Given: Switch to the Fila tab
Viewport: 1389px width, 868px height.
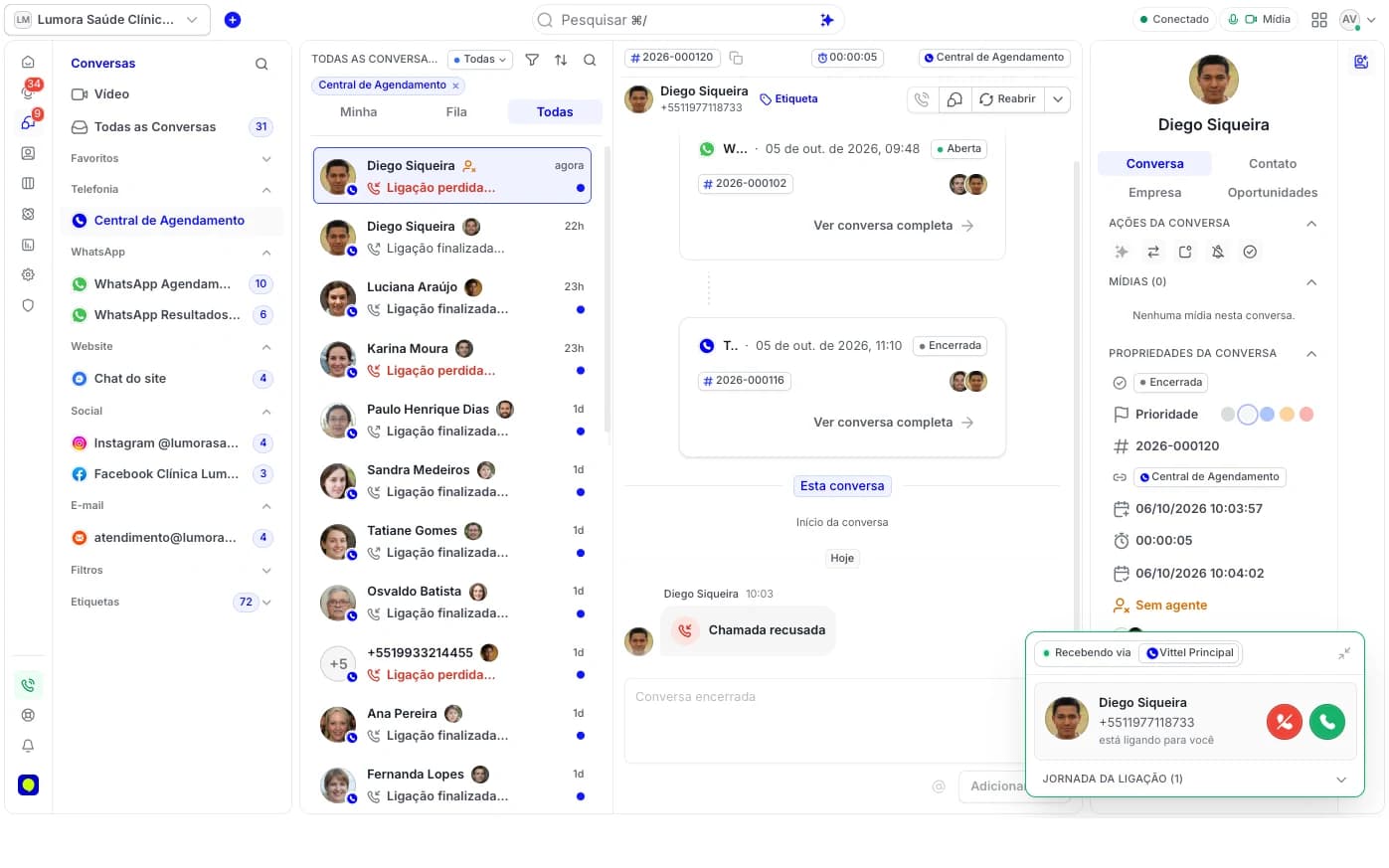Looking at the screenshot, I should click(x=456, y=112).
